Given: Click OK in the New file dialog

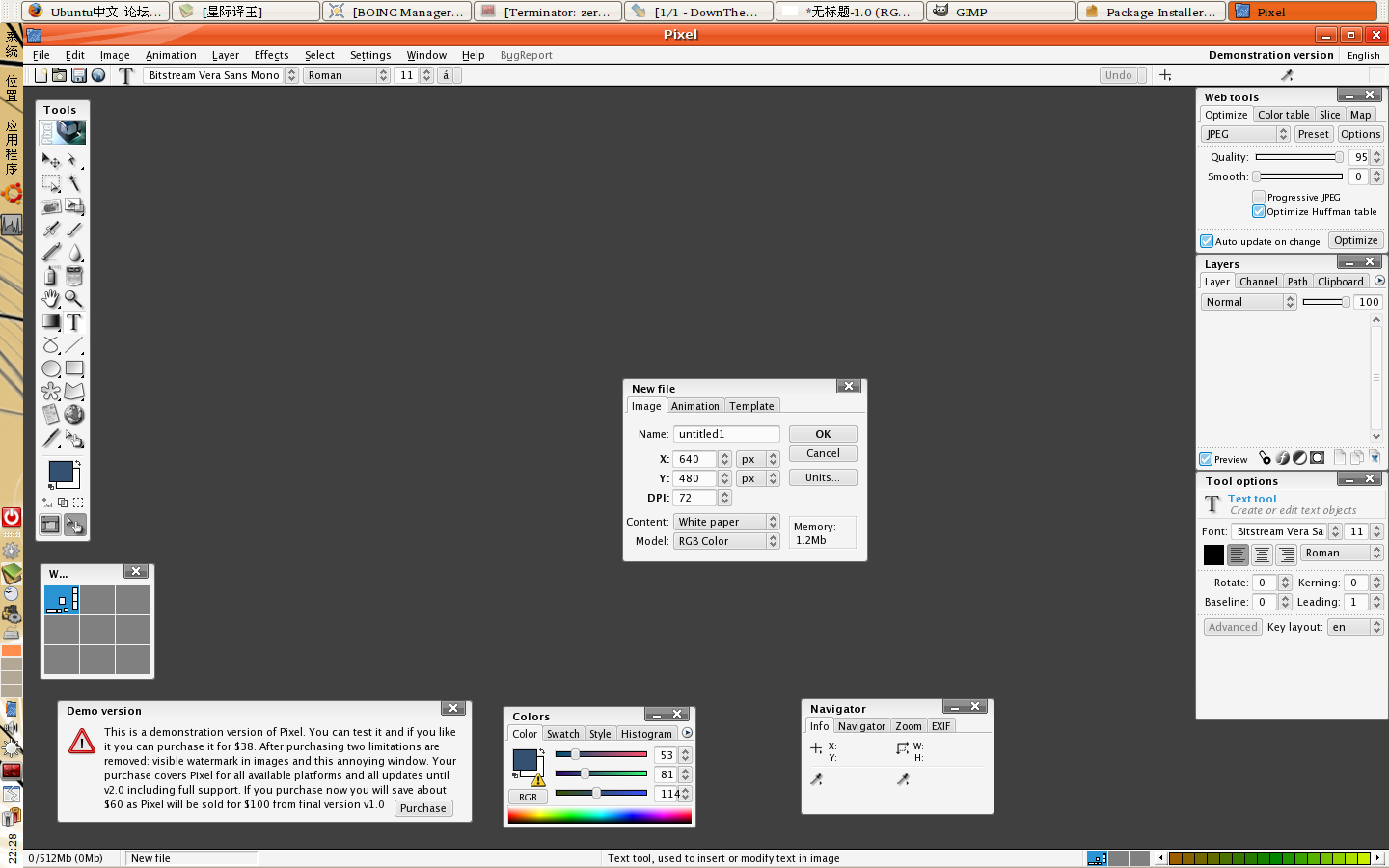Looking at the screenshot, I should coord(823,434).
